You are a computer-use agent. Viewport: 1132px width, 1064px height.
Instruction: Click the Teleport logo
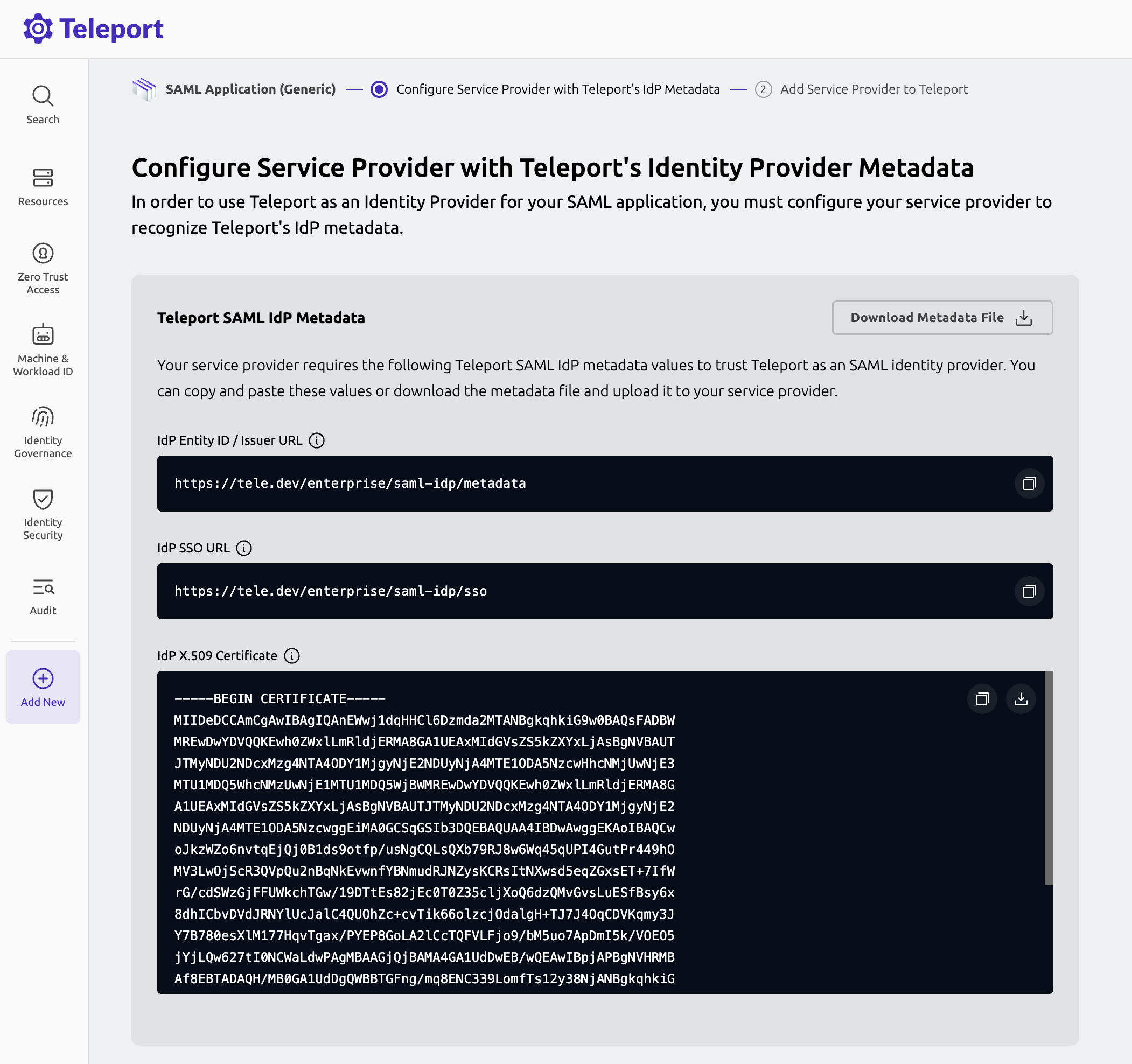(93, 29)
